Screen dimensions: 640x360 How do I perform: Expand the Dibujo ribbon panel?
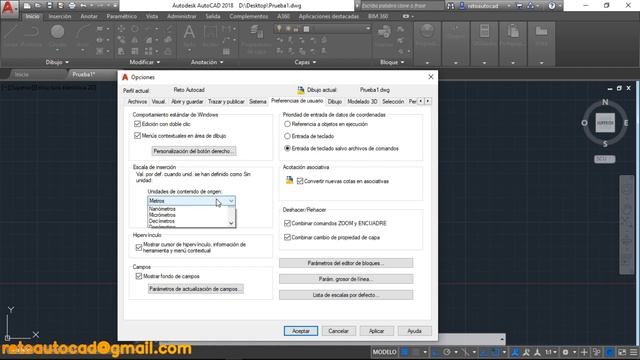coord(57,62)
